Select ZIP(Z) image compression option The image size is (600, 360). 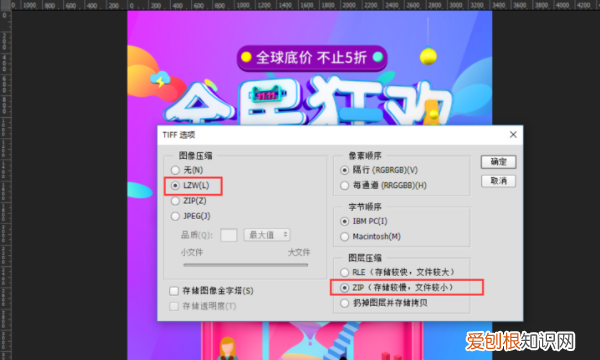click(x=175, y=201)
